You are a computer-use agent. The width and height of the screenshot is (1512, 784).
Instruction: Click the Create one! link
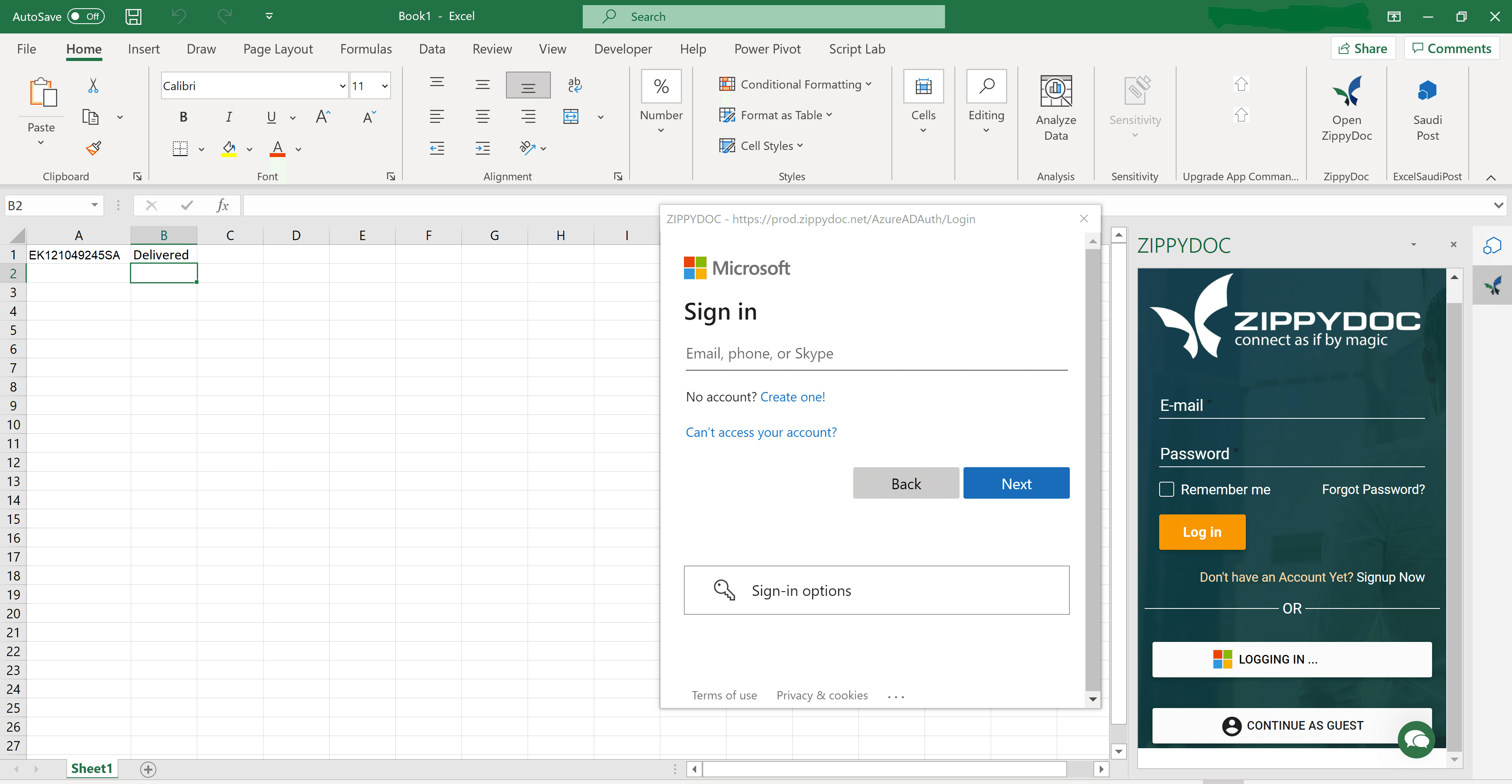[793, 397]
